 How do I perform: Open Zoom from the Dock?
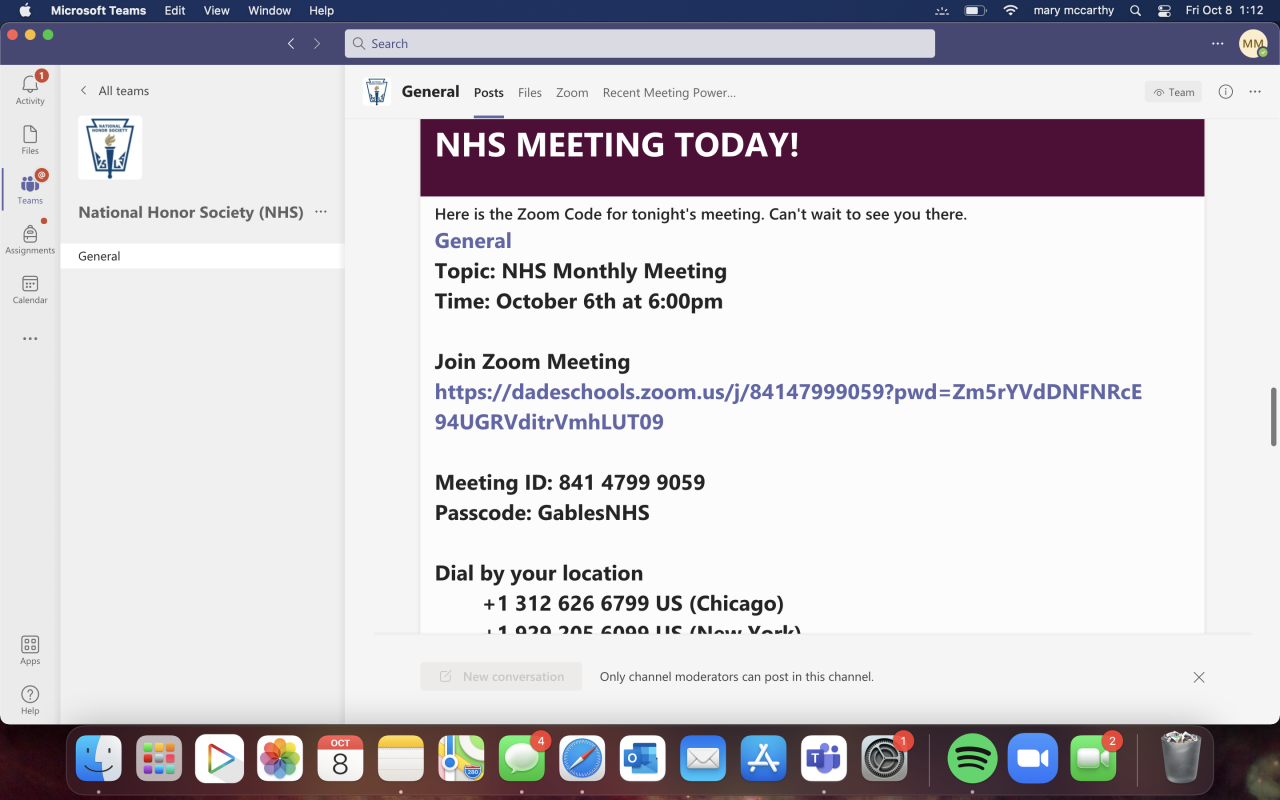(1032, 759)
